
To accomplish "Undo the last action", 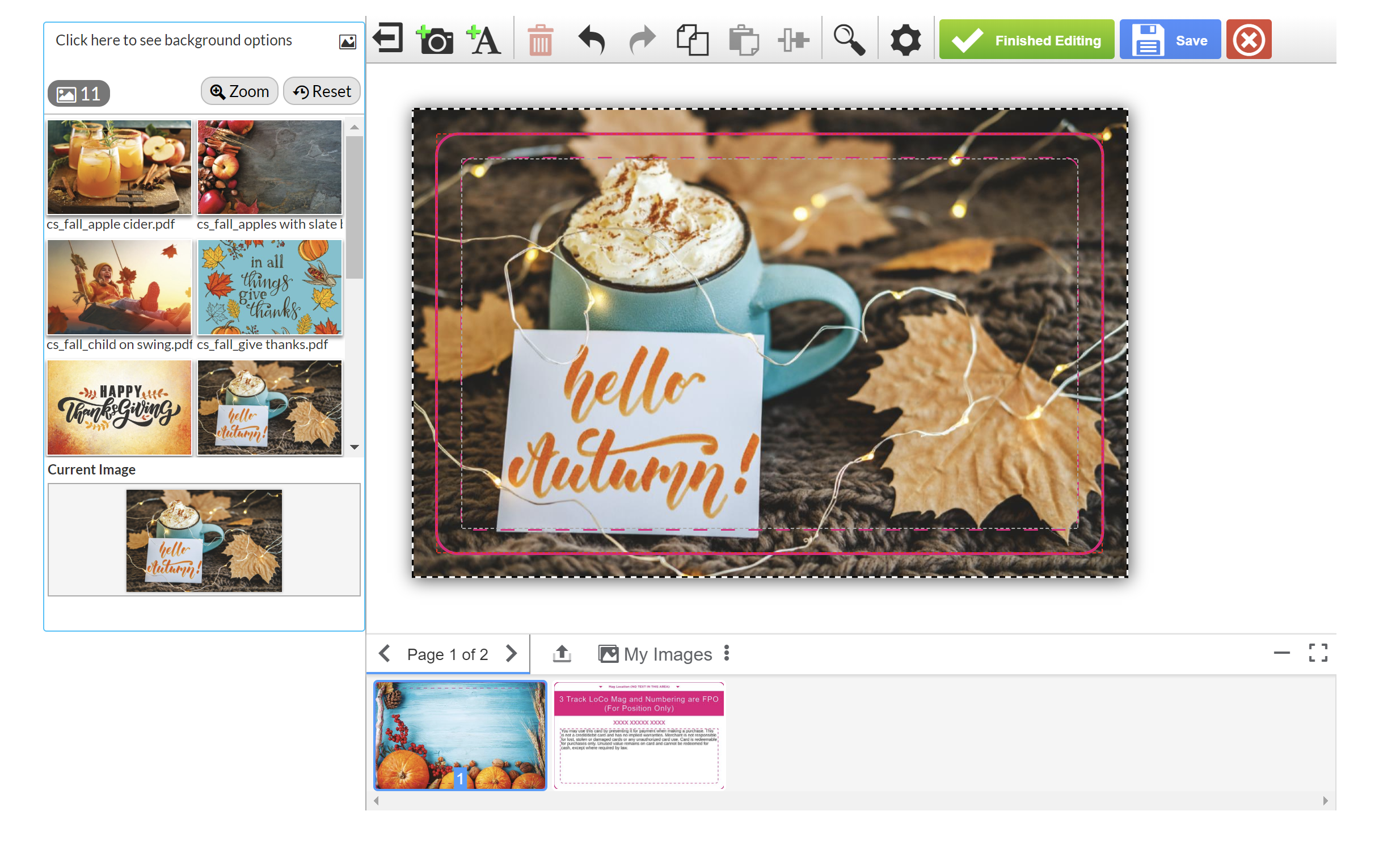I will point(592,39).
